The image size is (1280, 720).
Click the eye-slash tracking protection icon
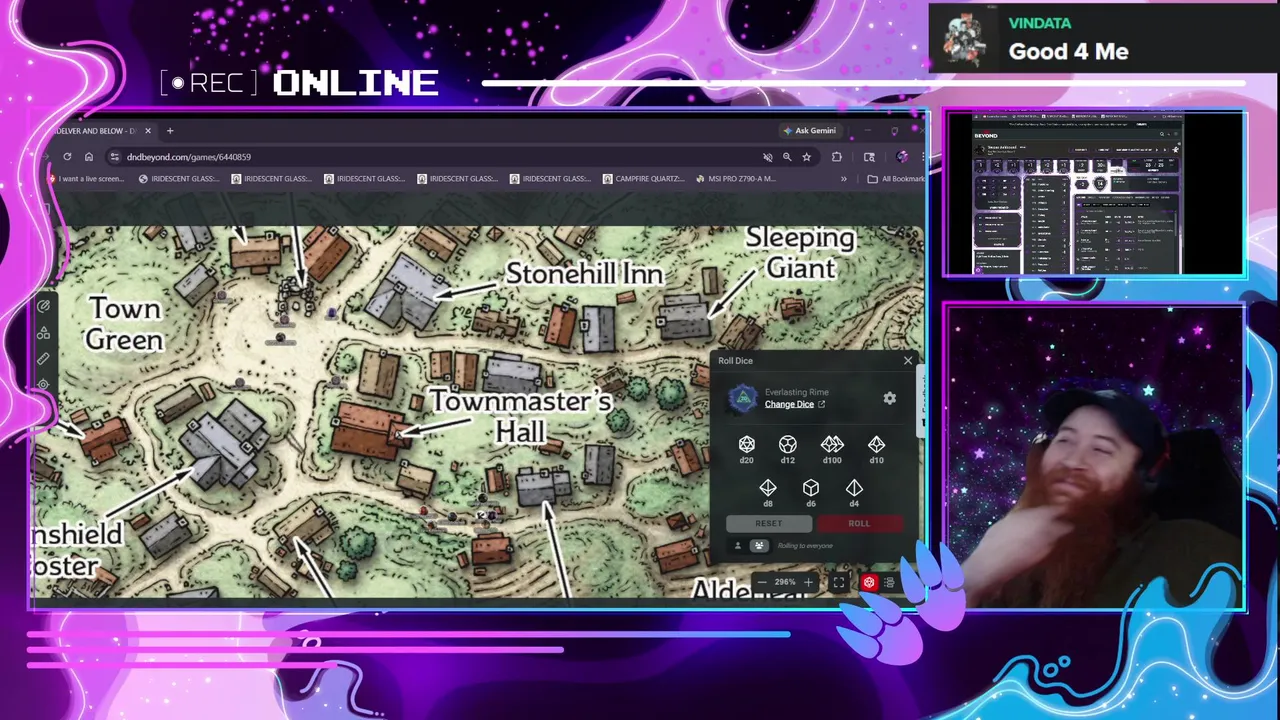click(x=767, y=157)
